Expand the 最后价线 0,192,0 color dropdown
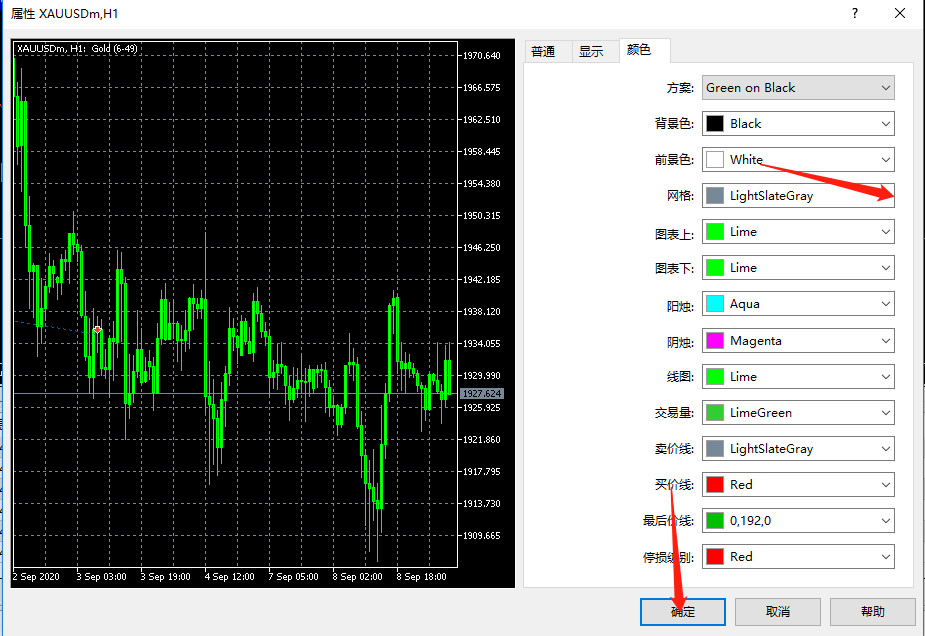925x636 pixels. pos(798,520)
